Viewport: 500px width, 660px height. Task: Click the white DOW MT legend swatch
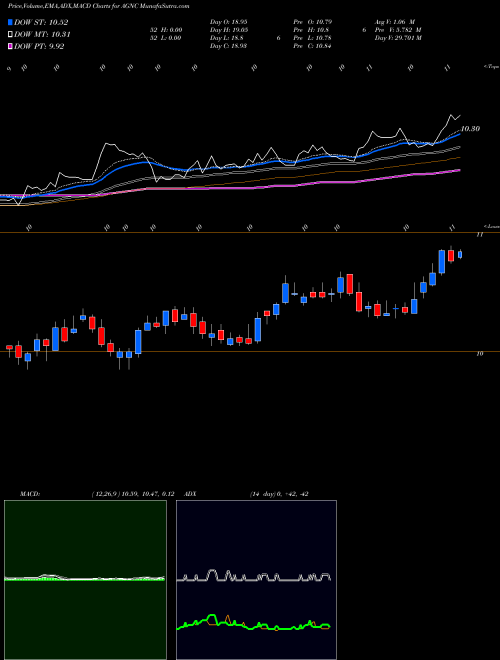click(x=10, y=35)
